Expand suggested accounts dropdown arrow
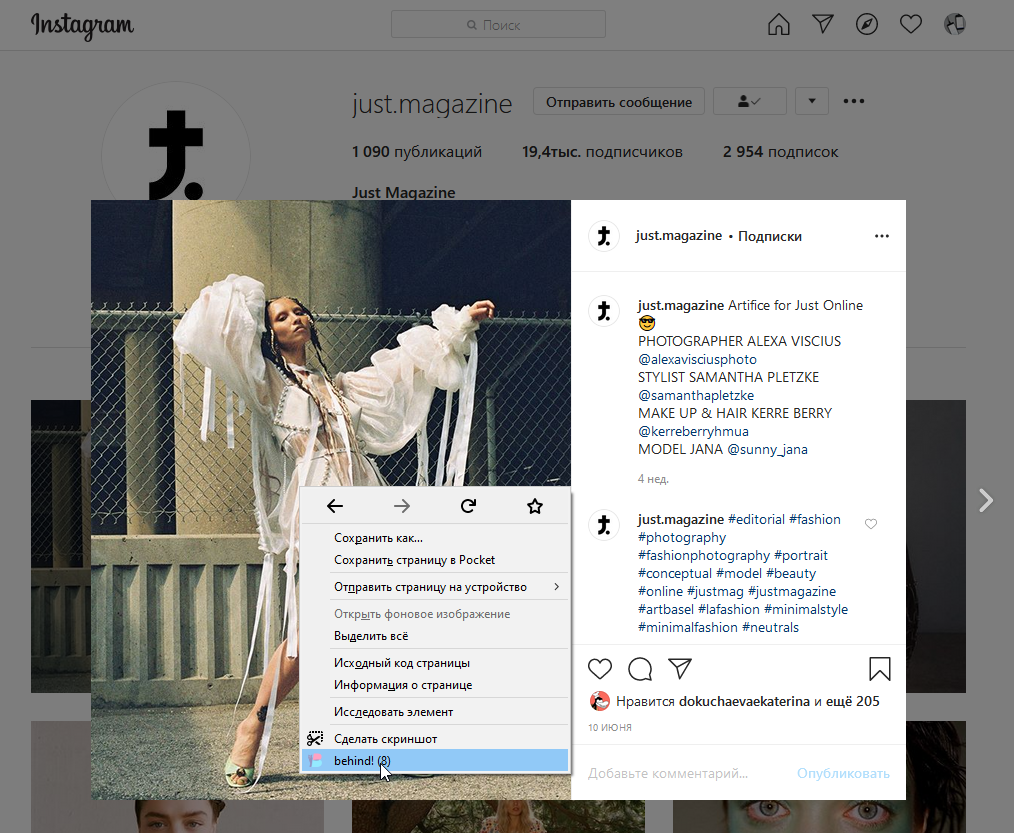1014x833 pixels. pos(812,101)
